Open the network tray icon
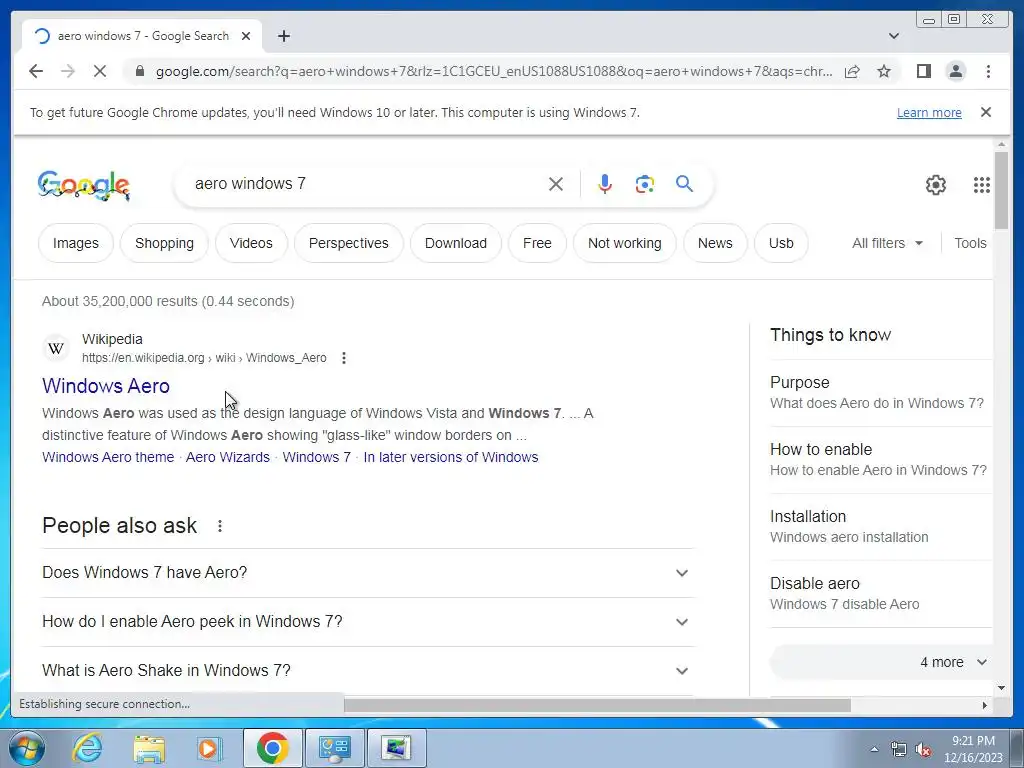Viewport: 1024px width, 768px height. pyautogui.click(x=899, y=750)
